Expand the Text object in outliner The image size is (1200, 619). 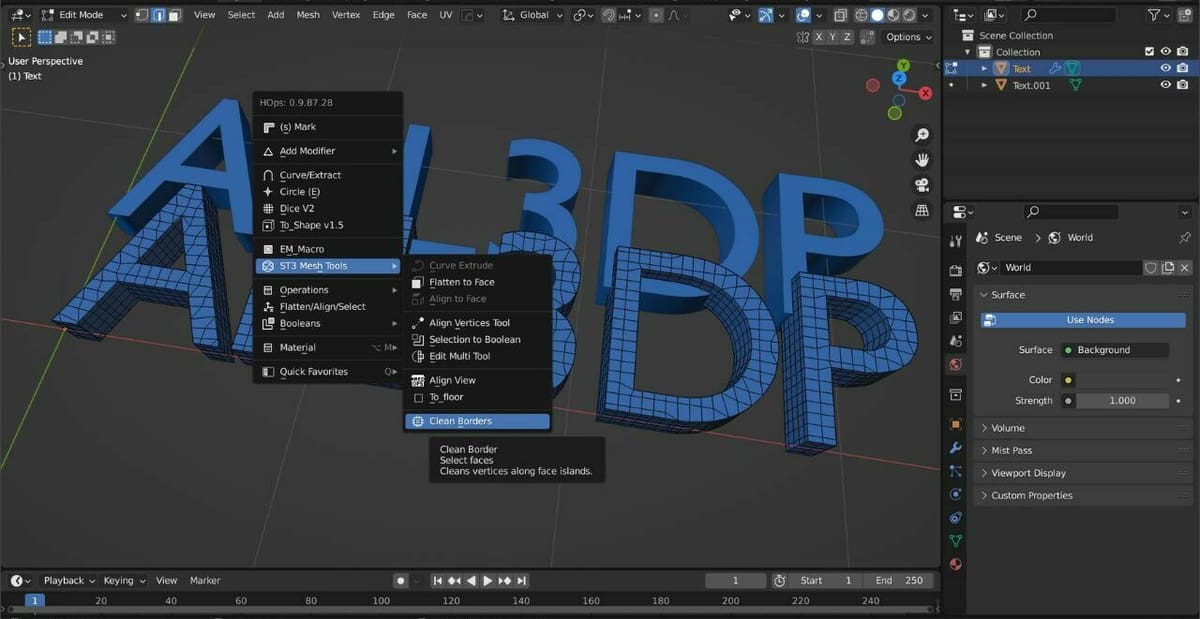[984, 69]
